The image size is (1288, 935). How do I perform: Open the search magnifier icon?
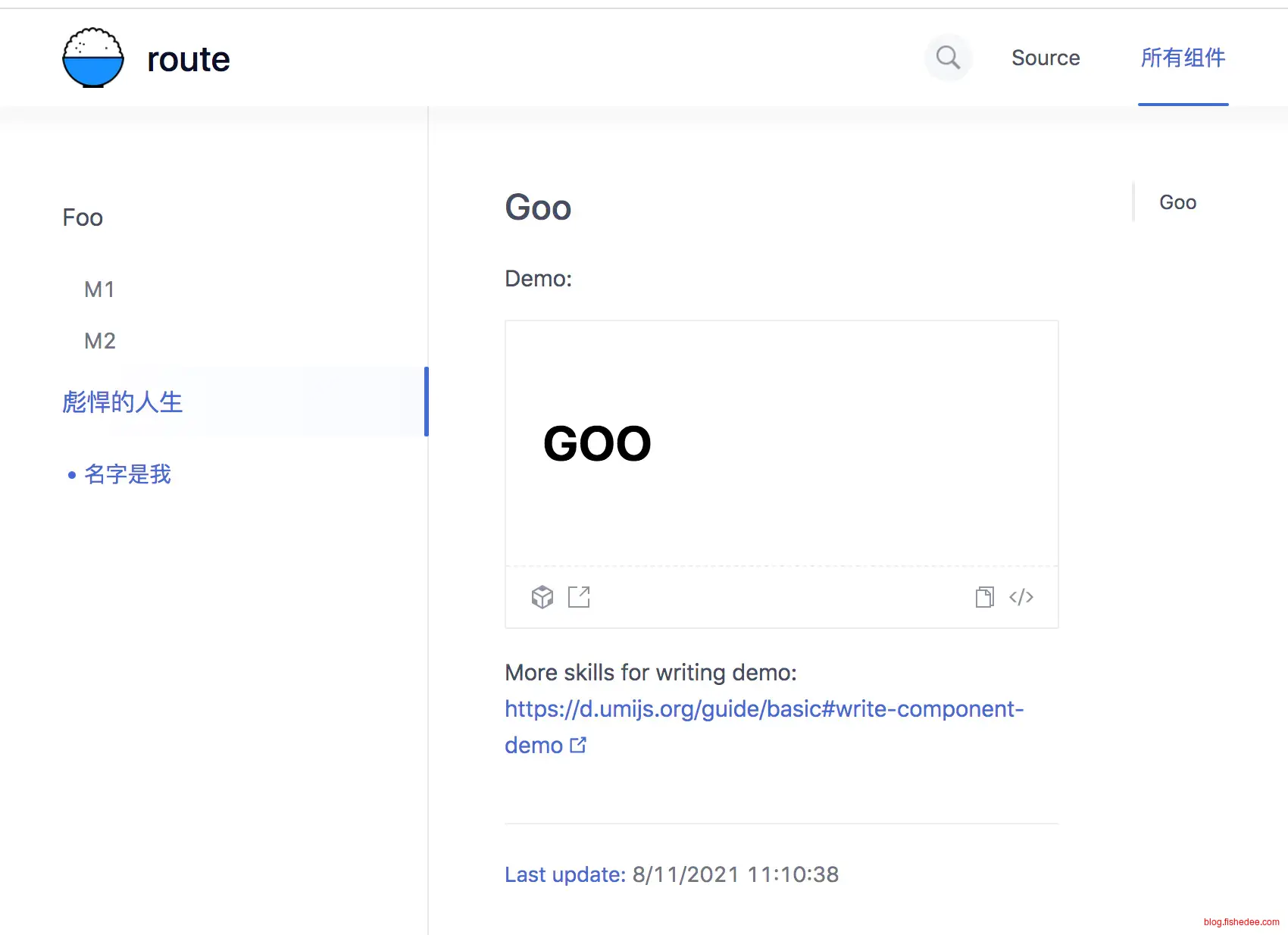(x=948, y=58)
